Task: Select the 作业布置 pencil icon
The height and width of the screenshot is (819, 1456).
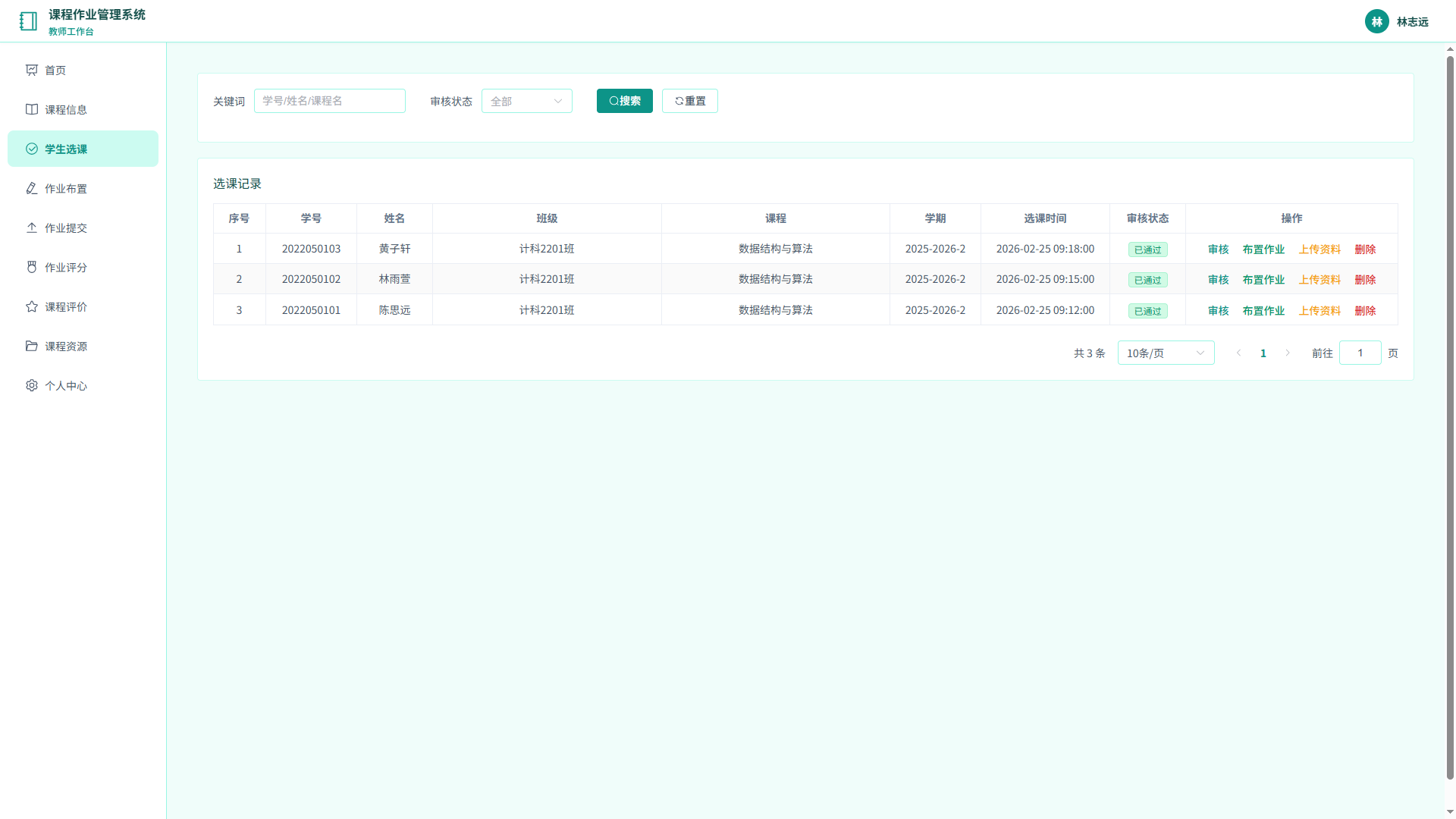Action: point(32,188)
